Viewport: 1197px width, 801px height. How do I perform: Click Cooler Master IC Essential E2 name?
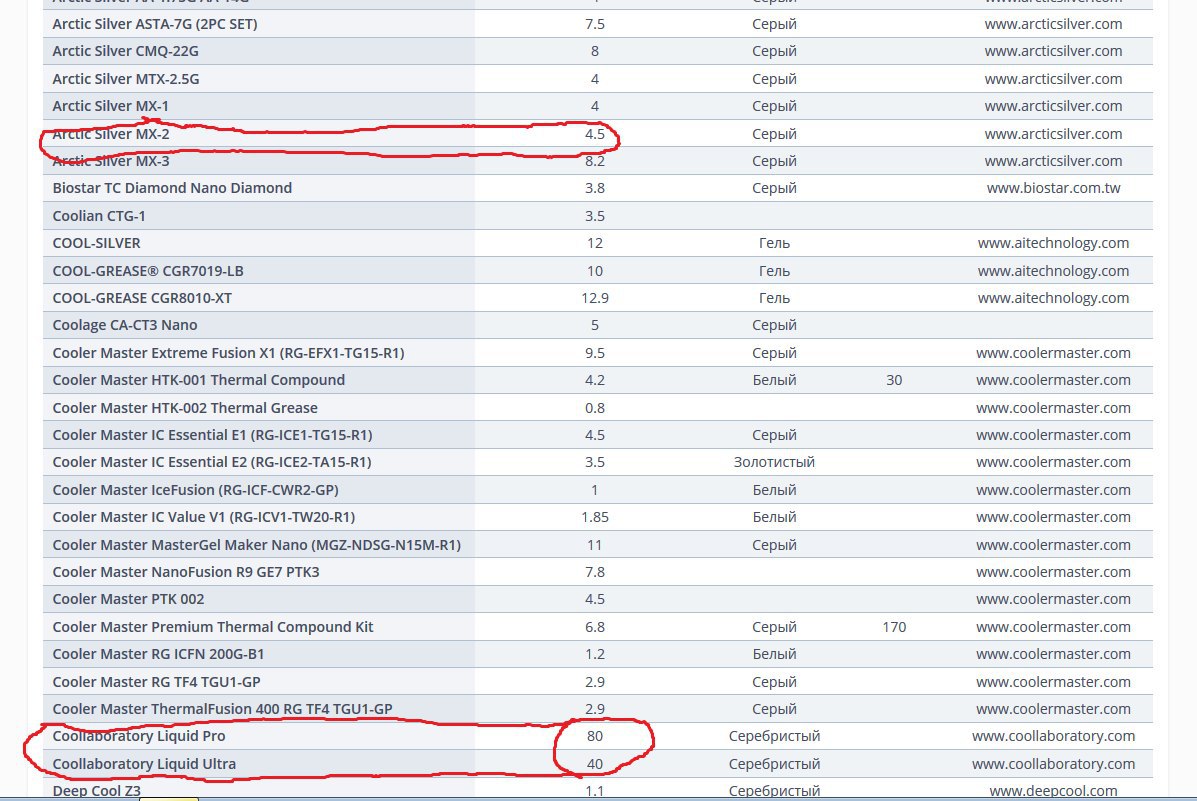click(211, 462)
